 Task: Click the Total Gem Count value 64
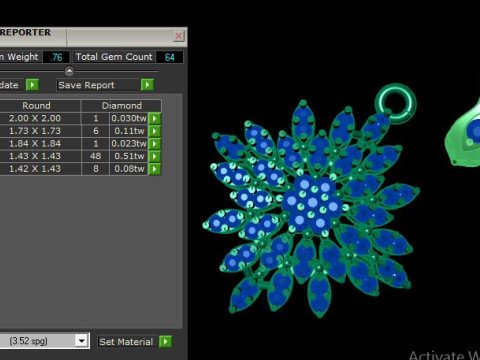(170, 57)
